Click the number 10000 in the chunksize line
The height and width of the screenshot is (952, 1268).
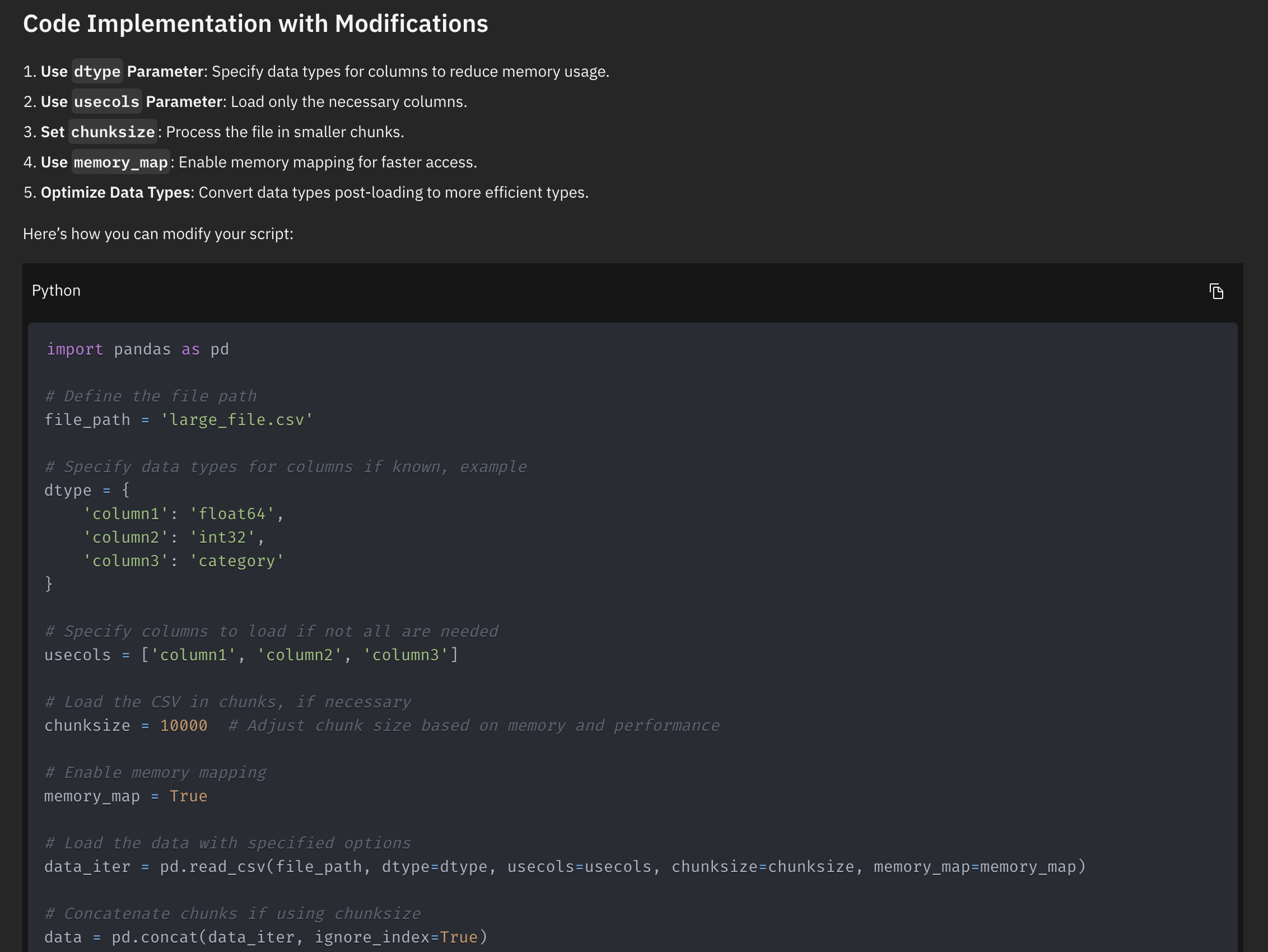pos(184,725)
